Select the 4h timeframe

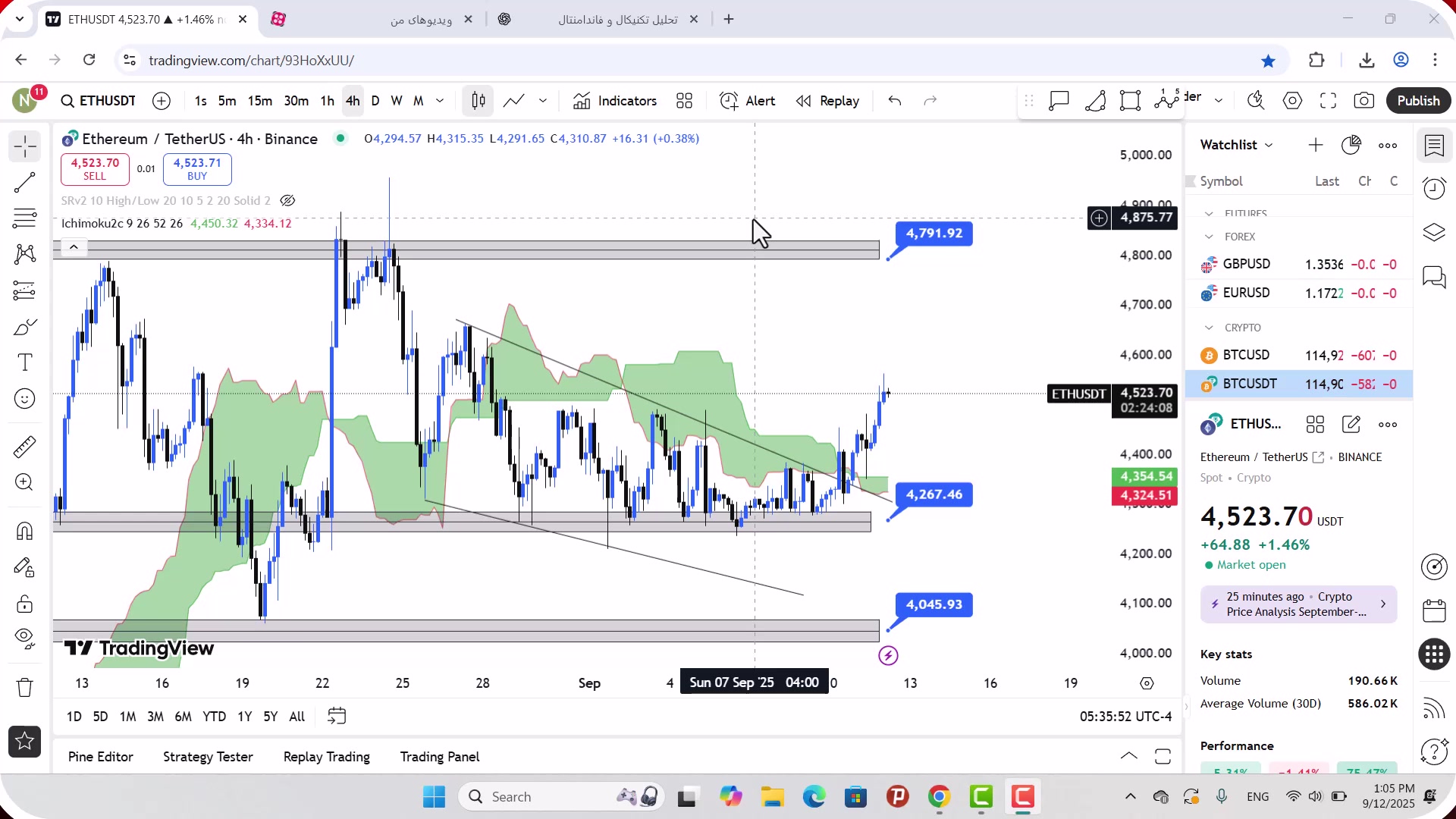click(x=353, y=101)
